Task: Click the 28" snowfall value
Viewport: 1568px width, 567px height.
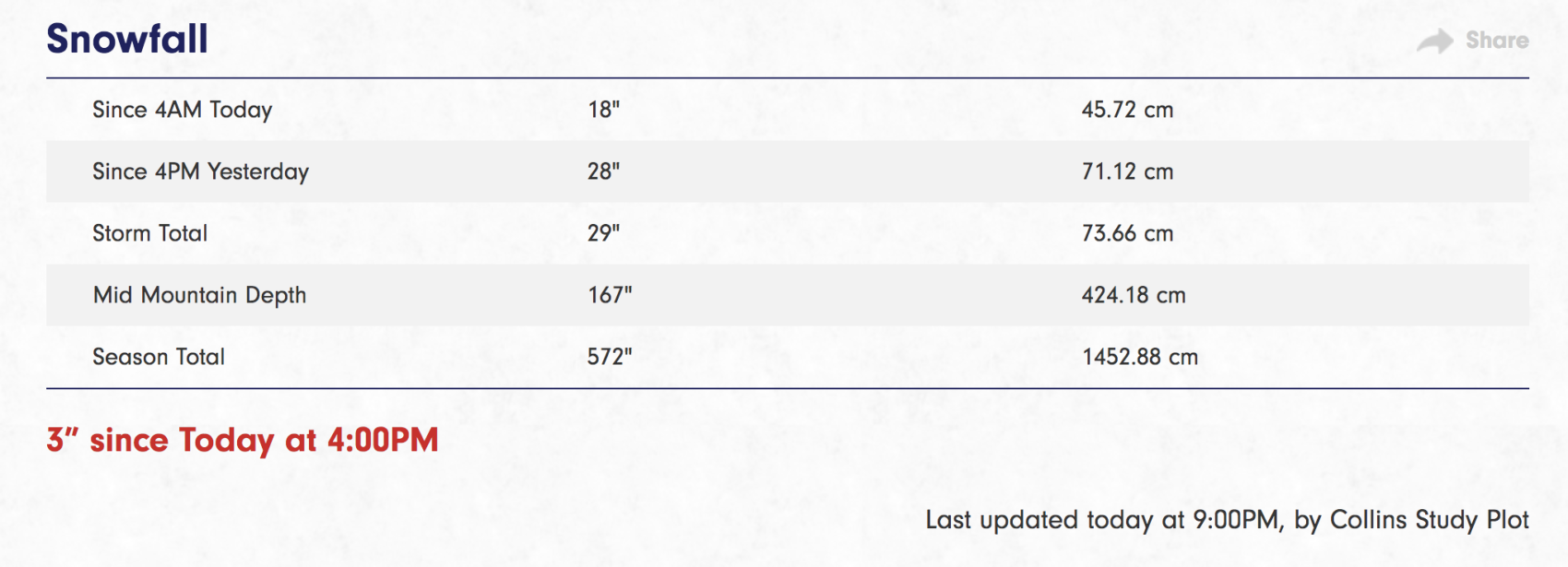Action: coord(604,171)
